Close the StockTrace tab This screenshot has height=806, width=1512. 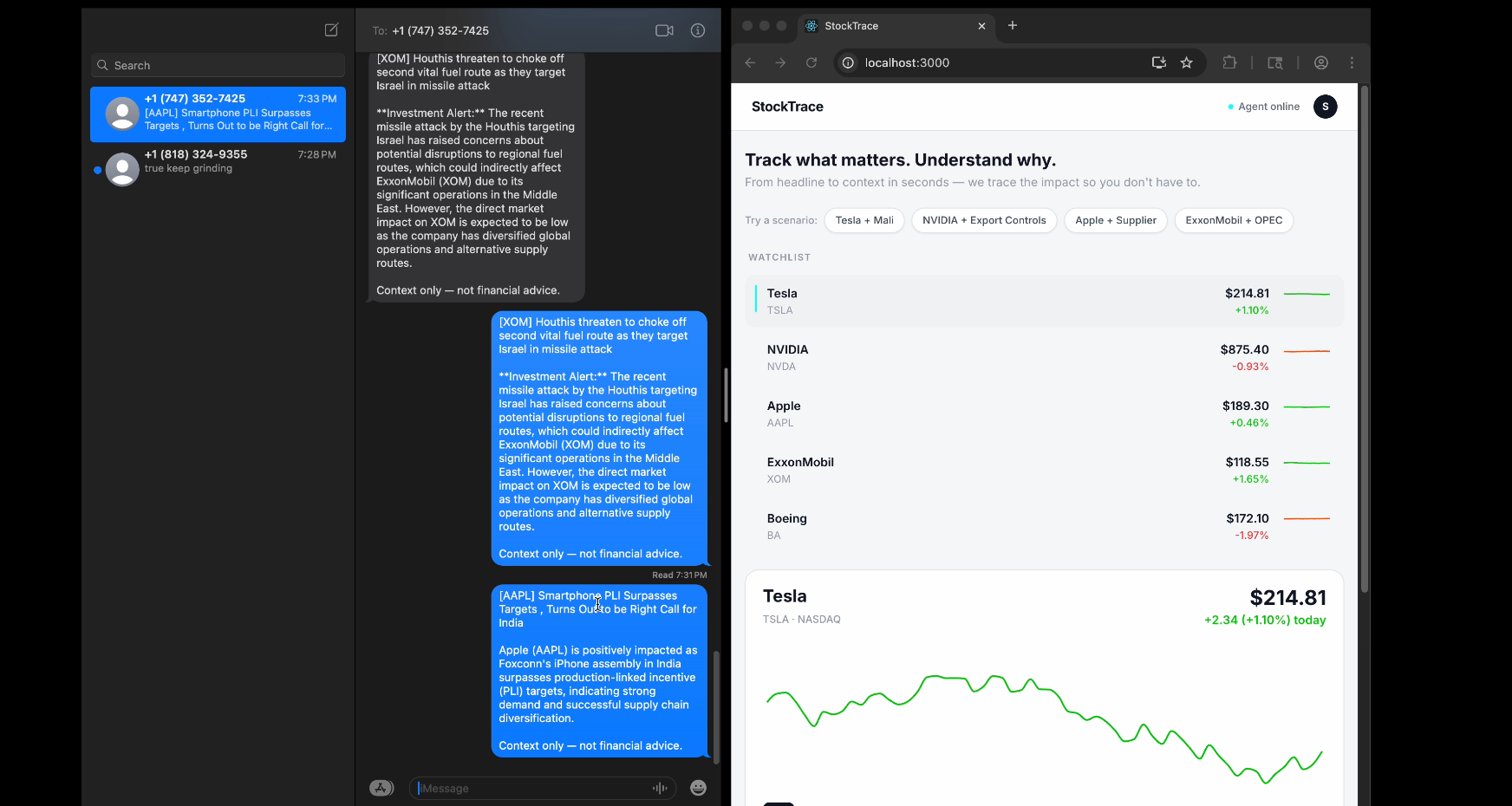[x=981, y=26]
